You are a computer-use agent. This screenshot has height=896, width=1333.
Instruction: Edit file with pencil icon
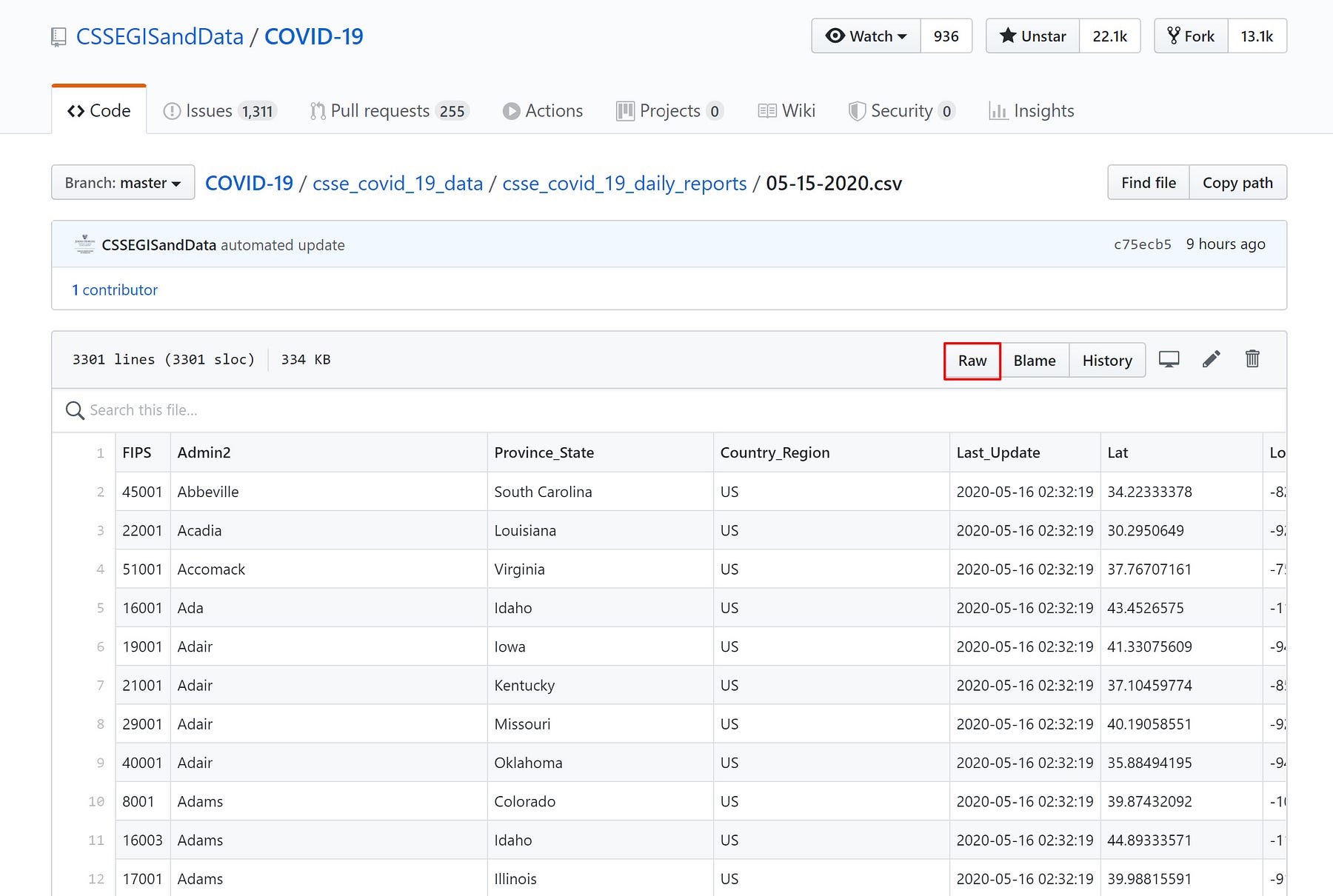click(x=1211, y=360)
